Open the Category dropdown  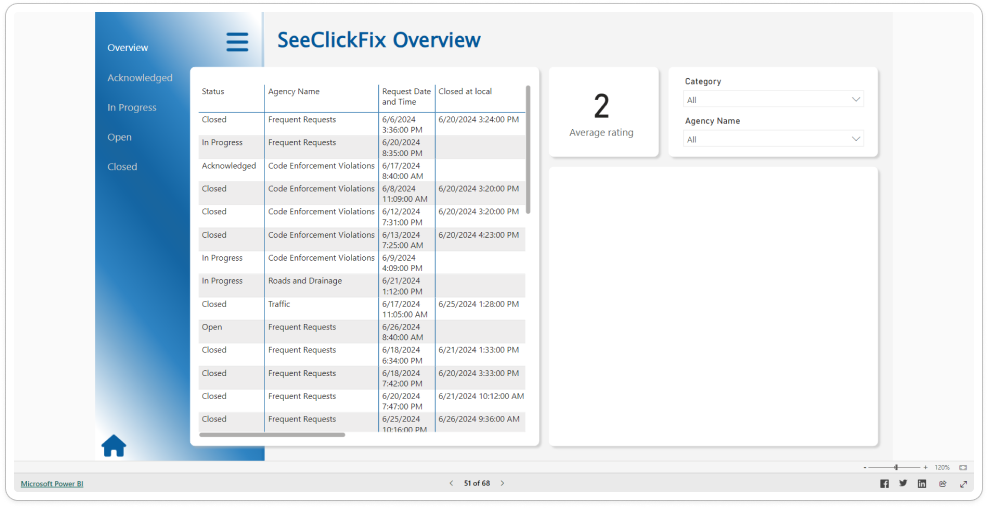click(x=773, y=100)
